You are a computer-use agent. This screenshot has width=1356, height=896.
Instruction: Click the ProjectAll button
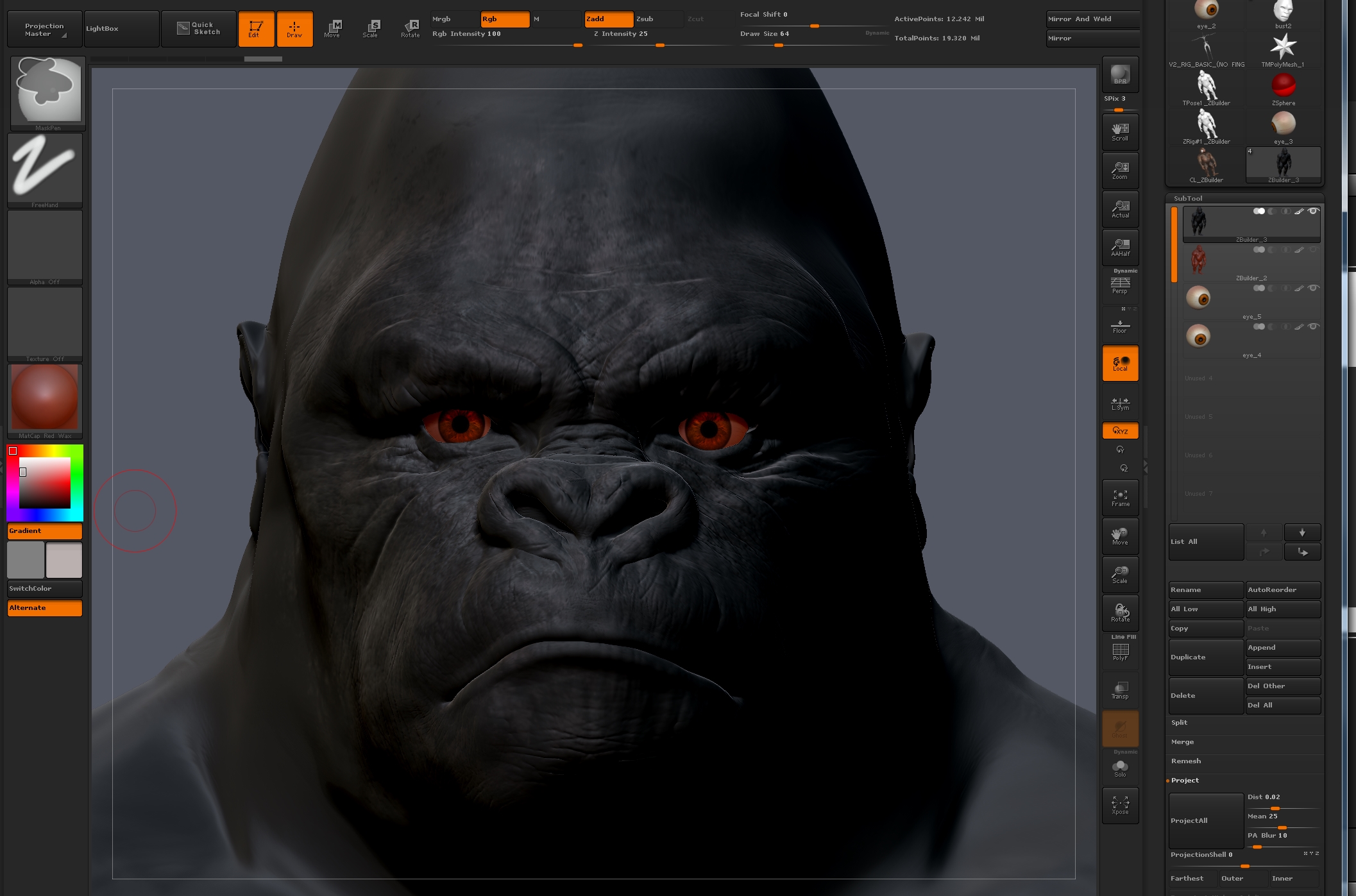[x=1206, y=821]
